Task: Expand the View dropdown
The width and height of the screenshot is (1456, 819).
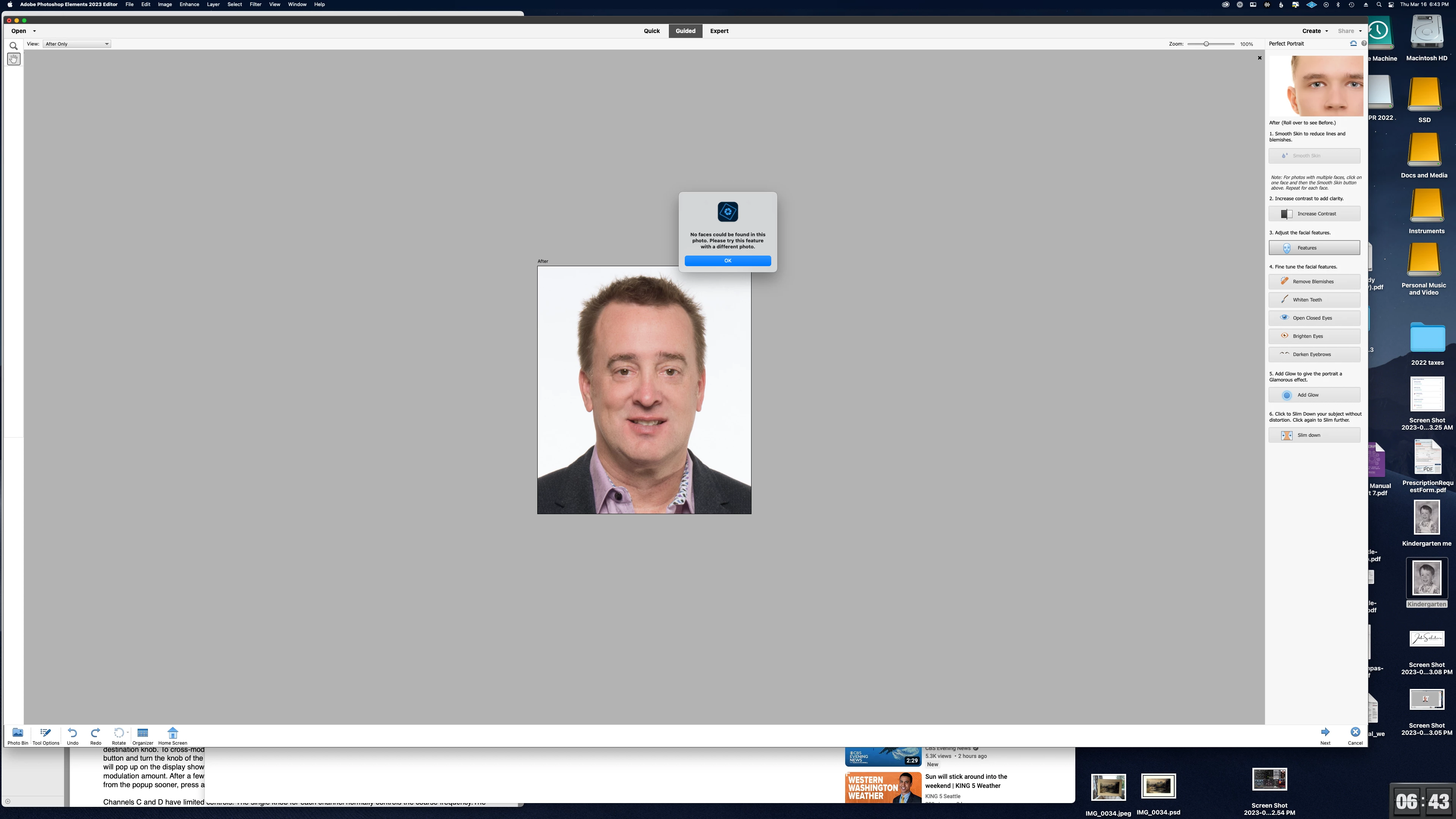Action: click(x=76, y=44)
